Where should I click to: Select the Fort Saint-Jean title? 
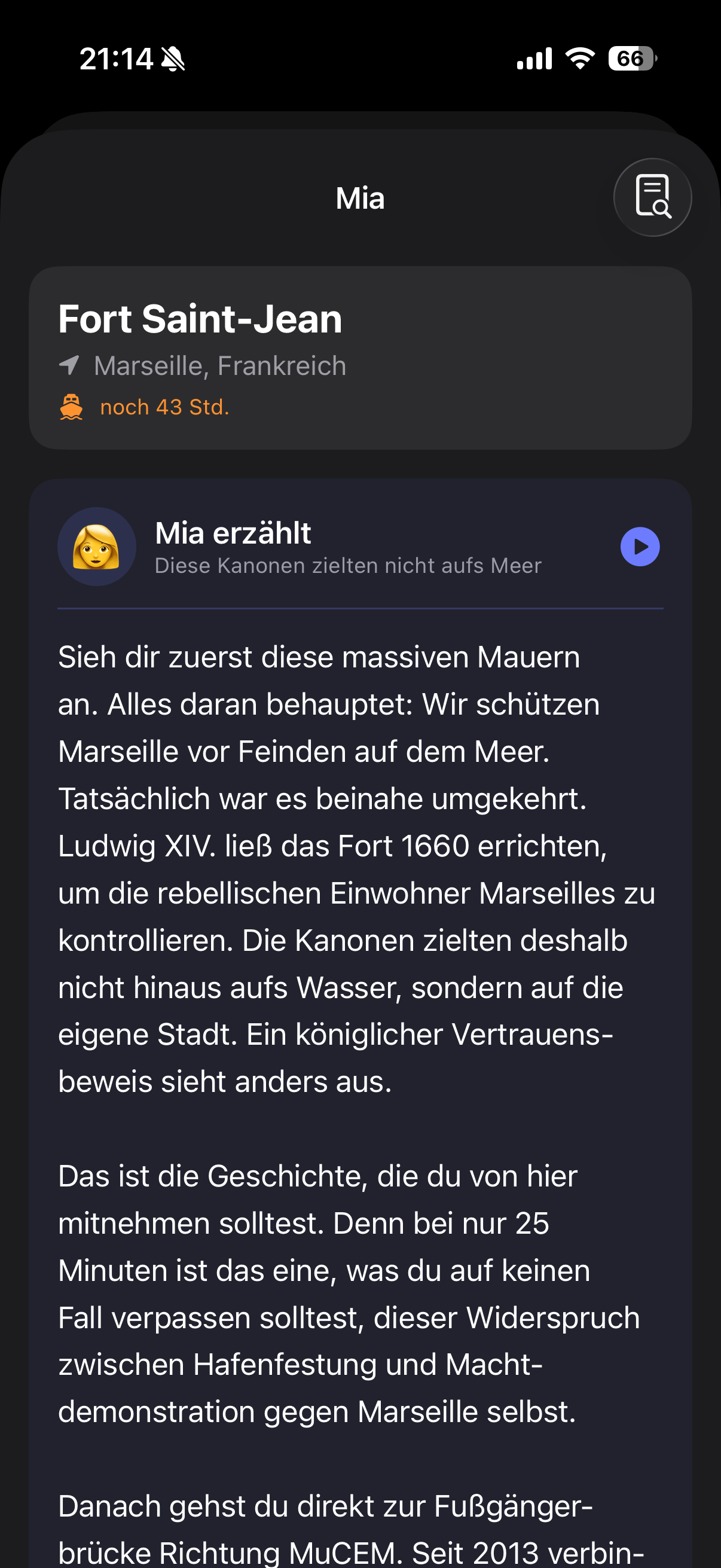(200, 319)
